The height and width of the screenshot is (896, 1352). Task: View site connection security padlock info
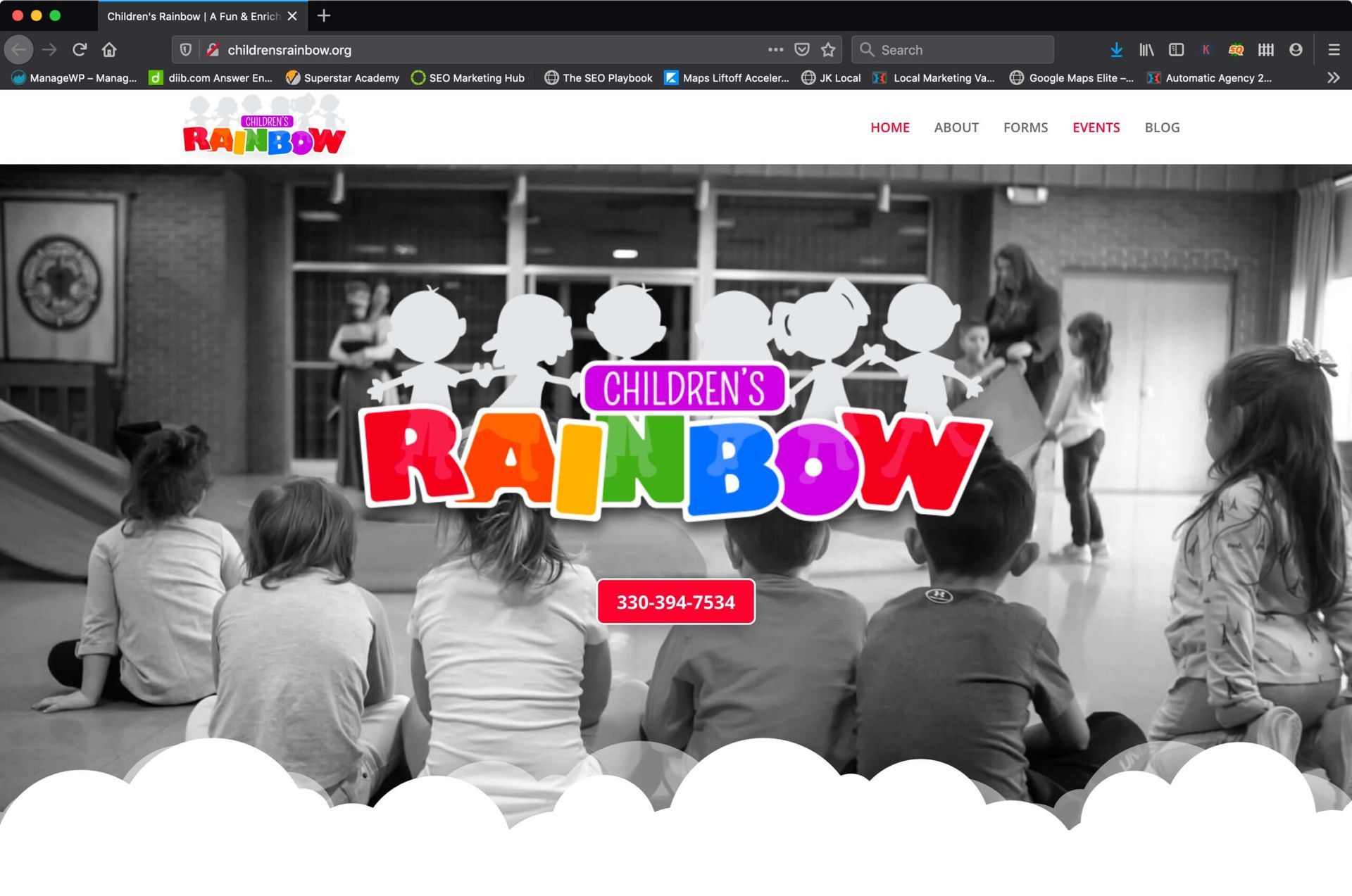213,50
